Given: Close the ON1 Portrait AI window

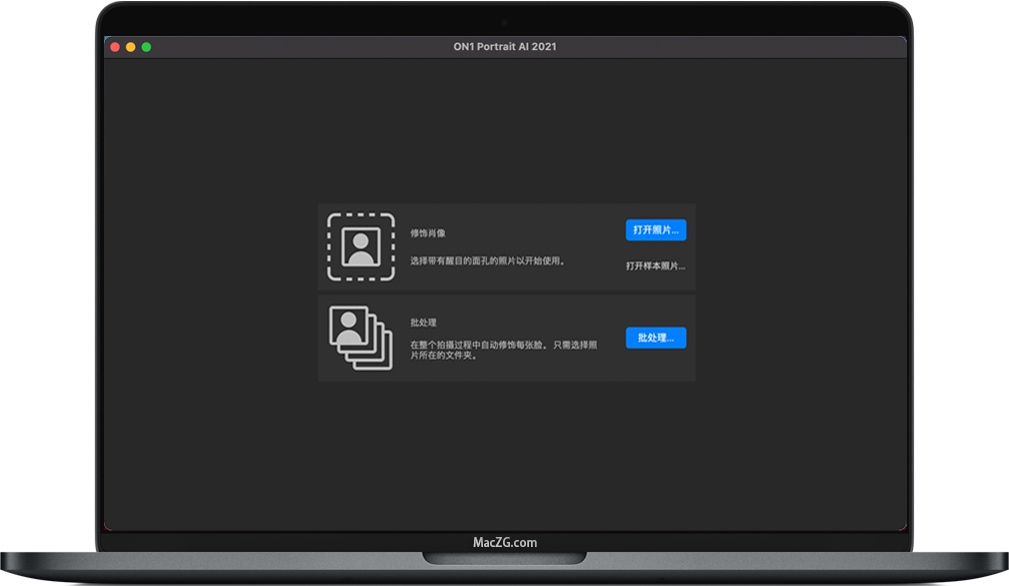Looking at the screenshot, I should click(115, 47).
